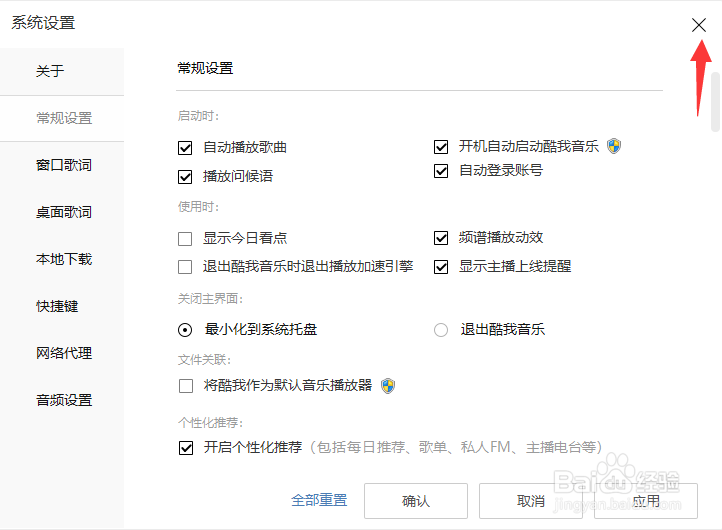Uncheck 播放问候语 checkbox

click(x=185, y=177)
